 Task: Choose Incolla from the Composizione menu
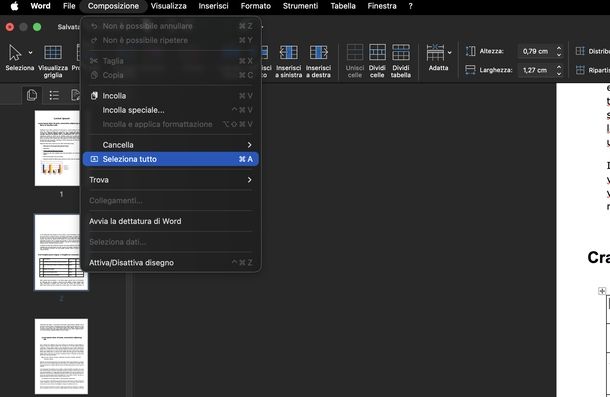click(171, 96)
